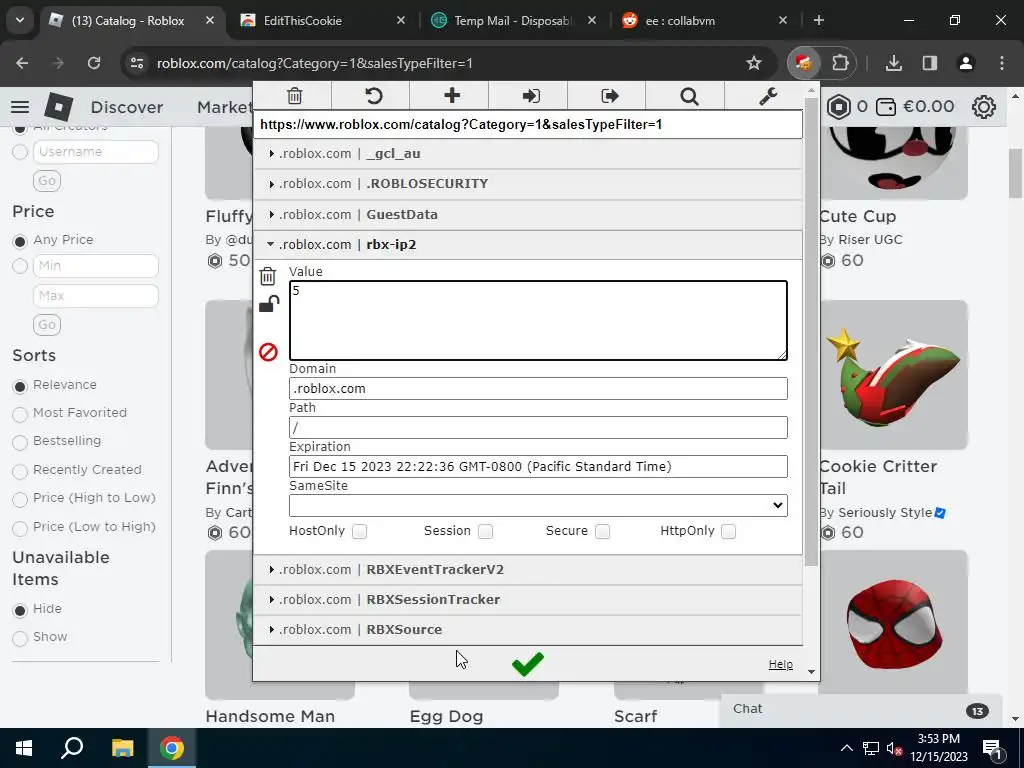Viewport: 1024px width, 768px height.
Task: Block the rbx-ip2 cookie red circle icon
Action: click(268, 352)
